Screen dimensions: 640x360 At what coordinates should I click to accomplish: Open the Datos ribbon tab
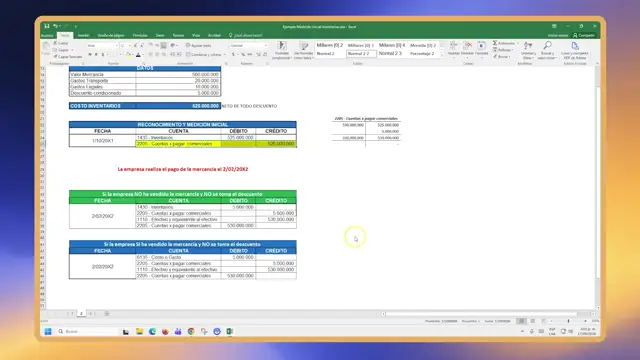160,36
